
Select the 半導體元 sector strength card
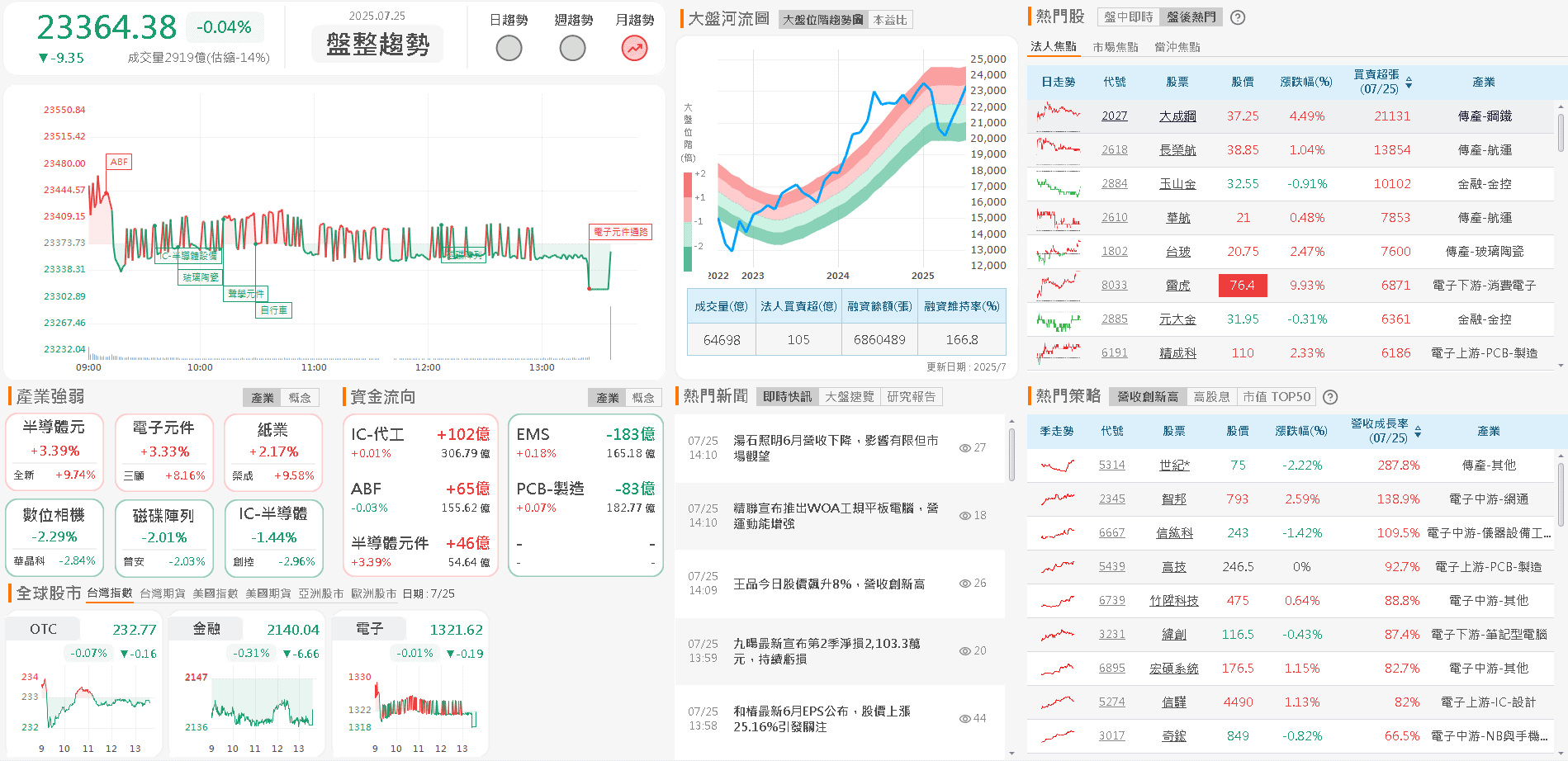click(x=55, y=451)
